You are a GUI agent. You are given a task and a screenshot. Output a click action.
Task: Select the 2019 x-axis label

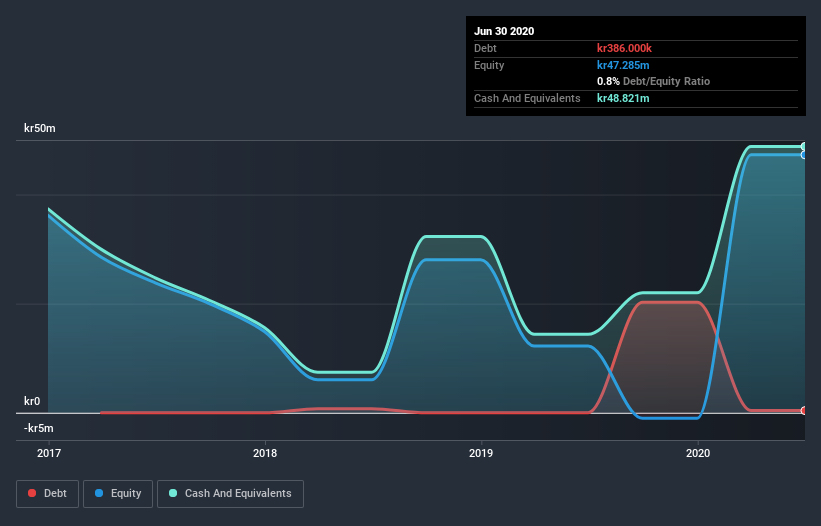click(x=481, y=453)
